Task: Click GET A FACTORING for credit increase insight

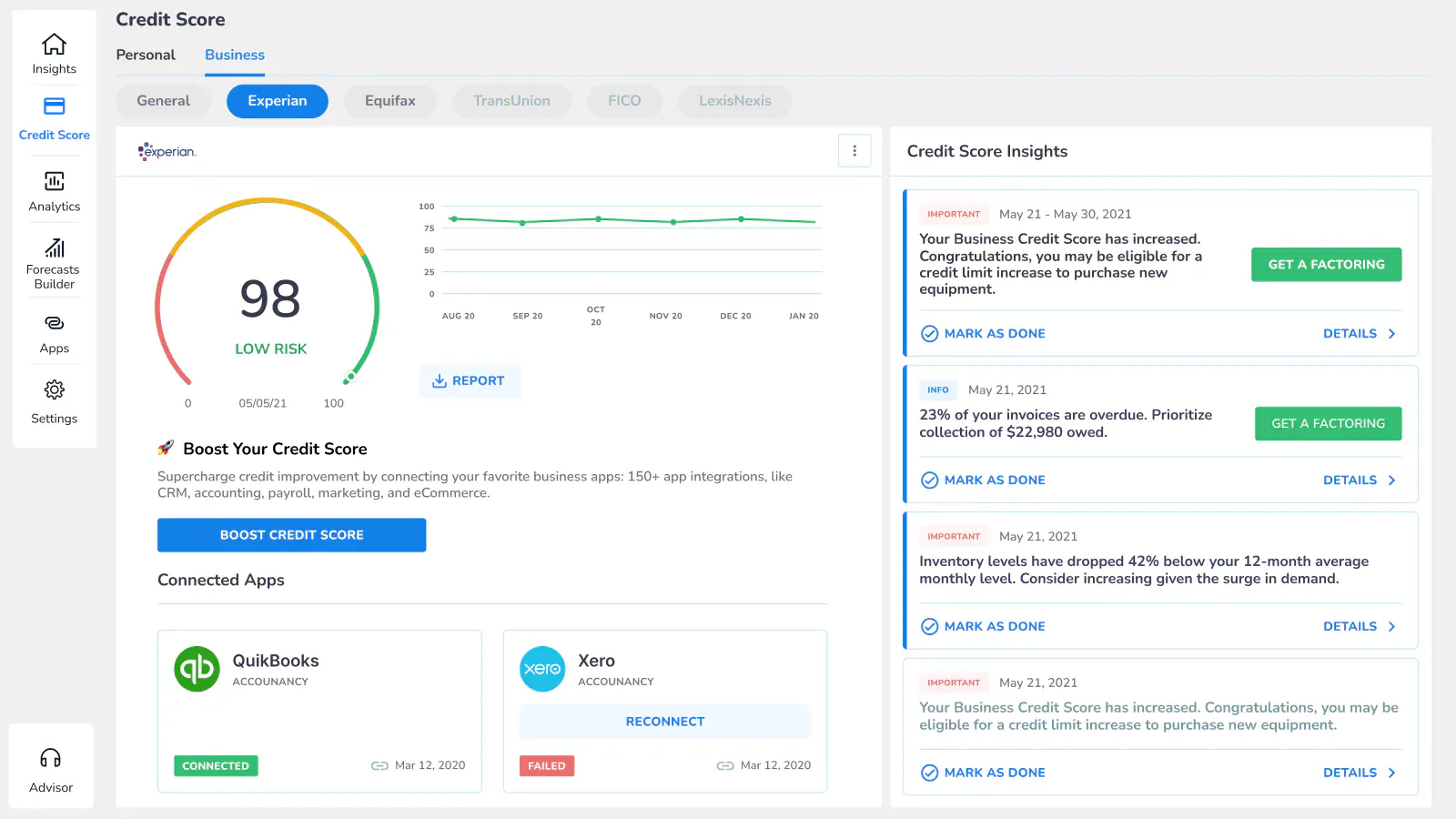Action: 1327,265
